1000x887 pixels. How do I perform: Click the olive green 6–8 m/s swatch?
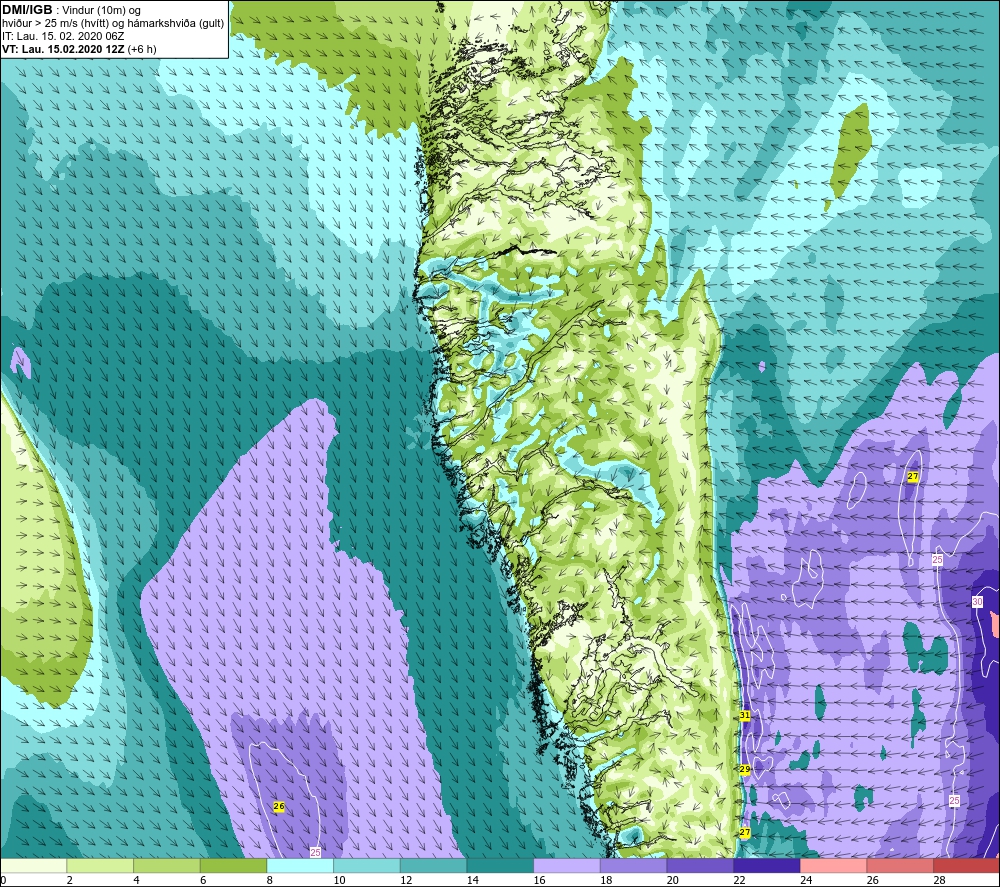(233, 866)
